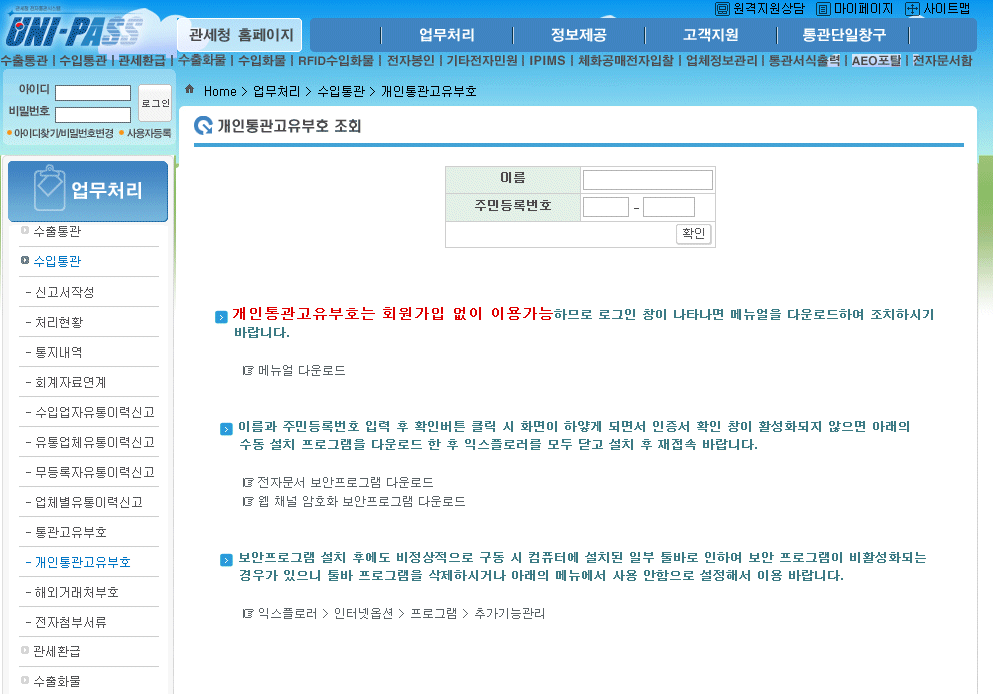Focus the 아이디 login field
The image size is (993, 694).
click(93, 93)
